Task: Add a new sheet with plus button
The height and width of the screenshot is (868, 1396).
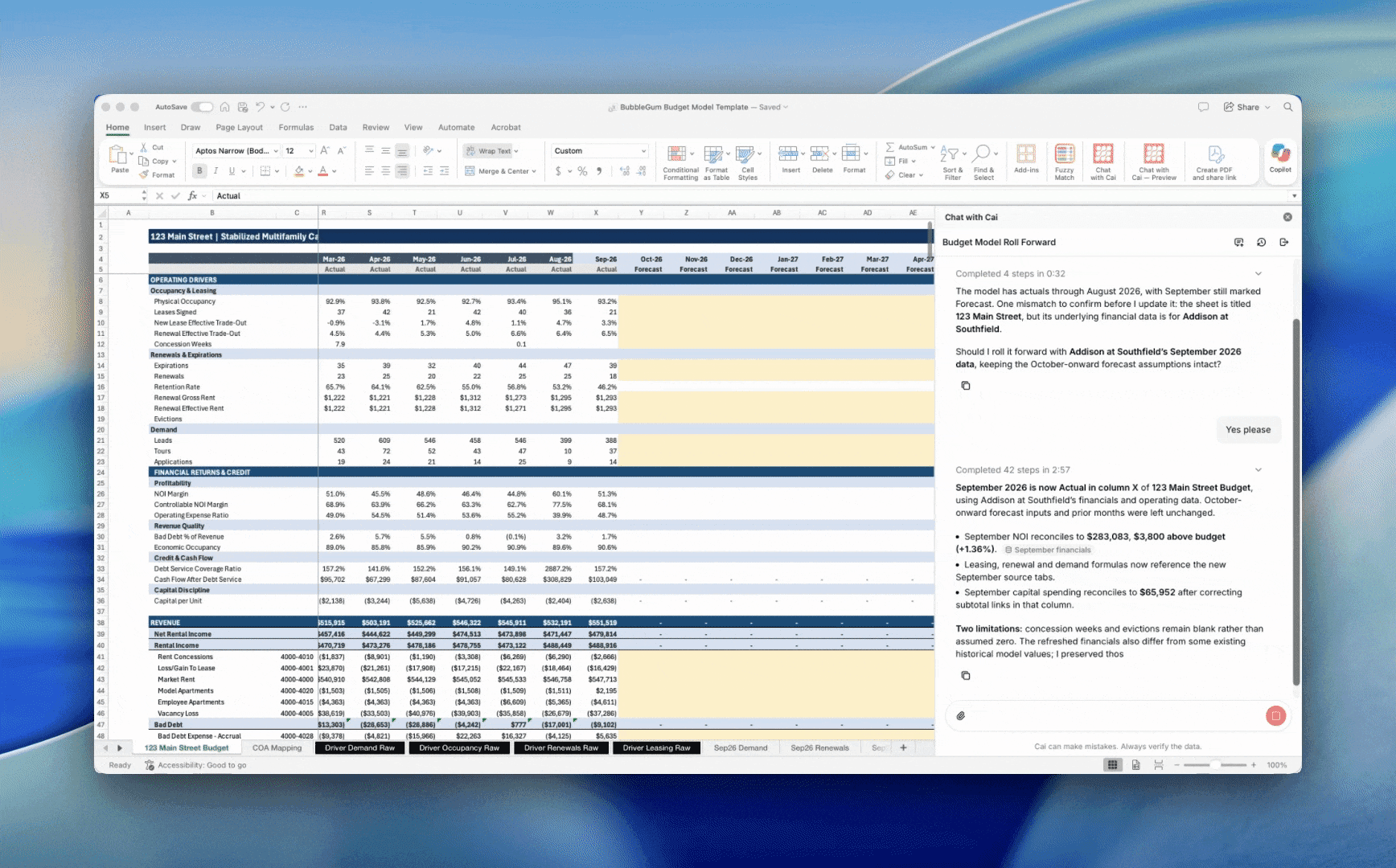Action: tap(903, 748)
